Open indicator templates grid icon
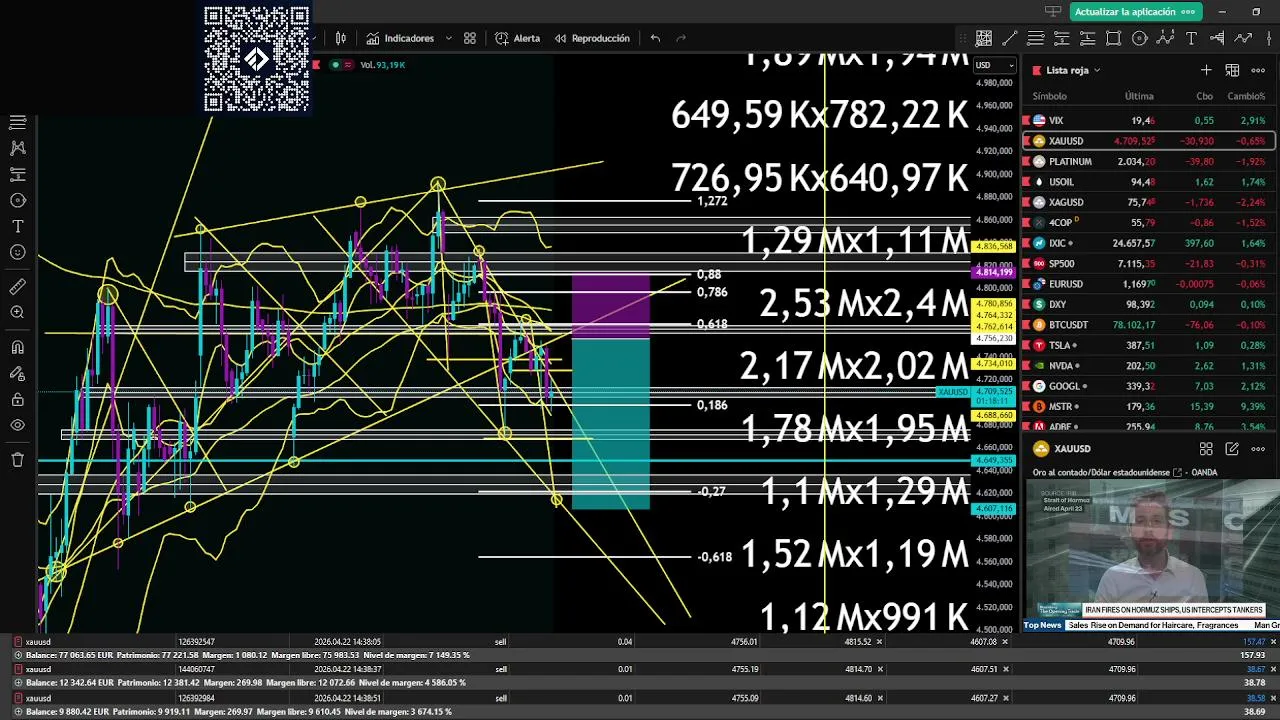 [470, 38]
